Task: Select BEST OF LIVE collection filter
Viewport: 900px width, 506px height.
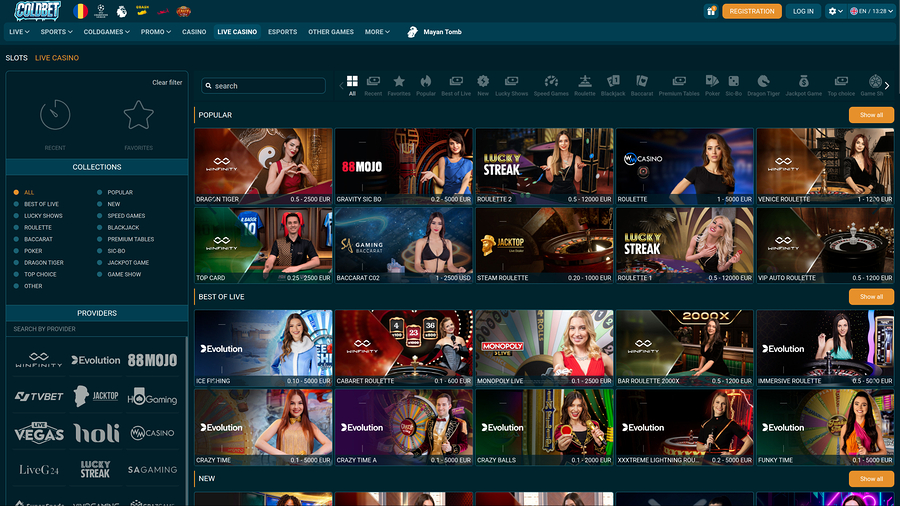Action: click(x=37, y=204)
